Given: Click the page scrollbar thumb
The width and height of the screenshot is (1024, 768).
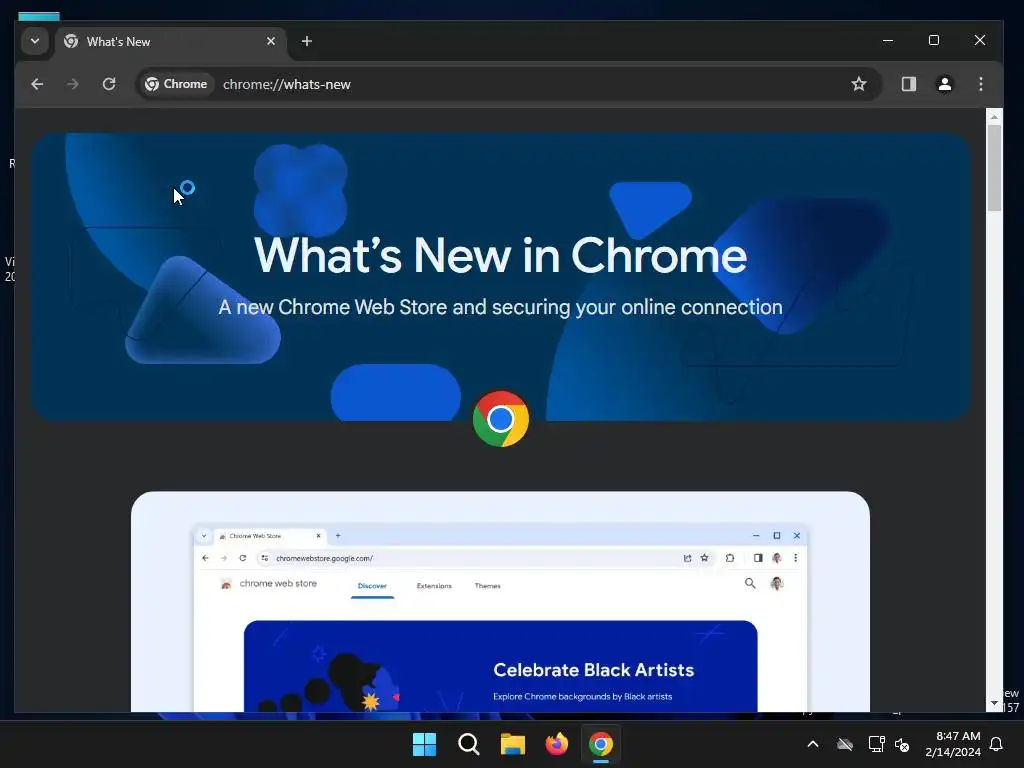Looking at the screenshot, I should tap(994, 168).
